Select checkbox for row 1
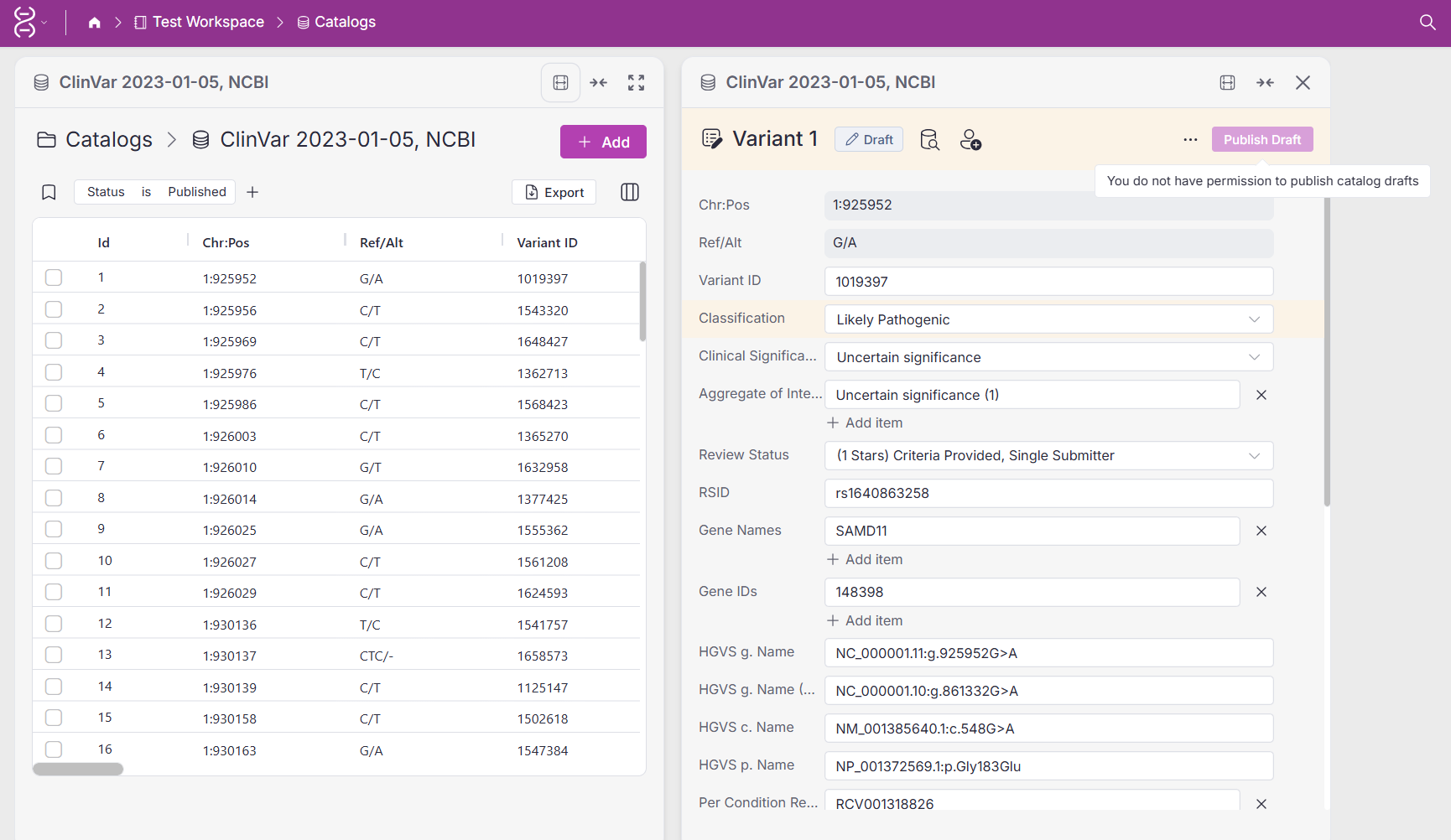Image resolution: width=1451 pixels, height=840 pixels. 54,277
